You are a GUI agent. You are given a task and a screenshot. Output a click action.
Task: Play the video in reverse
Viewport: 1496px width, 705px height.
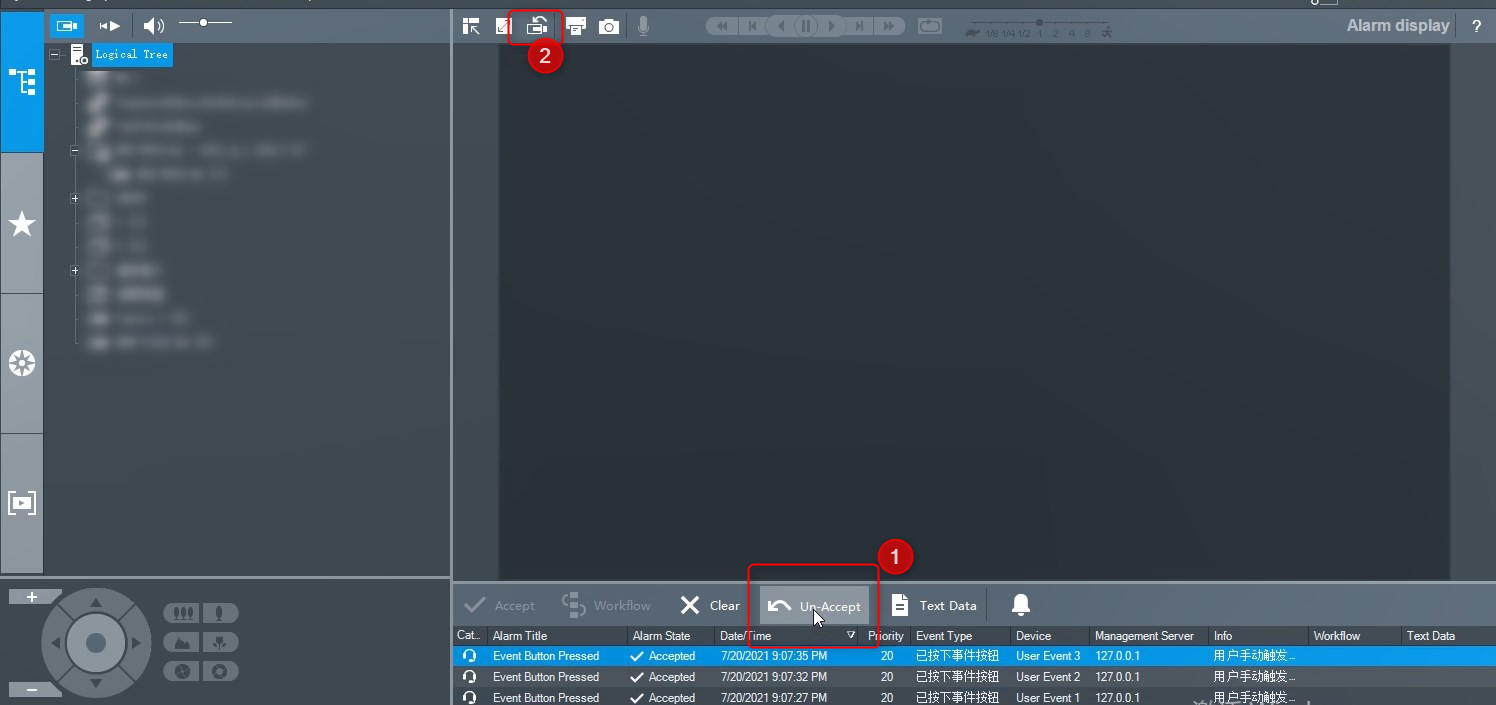coord(780,26)
